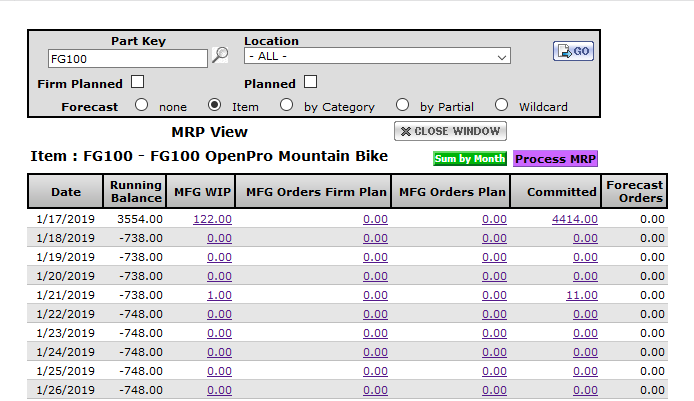694x401 pixels.
Task: Select the 'none' forecast option
Action: [141, 105]
